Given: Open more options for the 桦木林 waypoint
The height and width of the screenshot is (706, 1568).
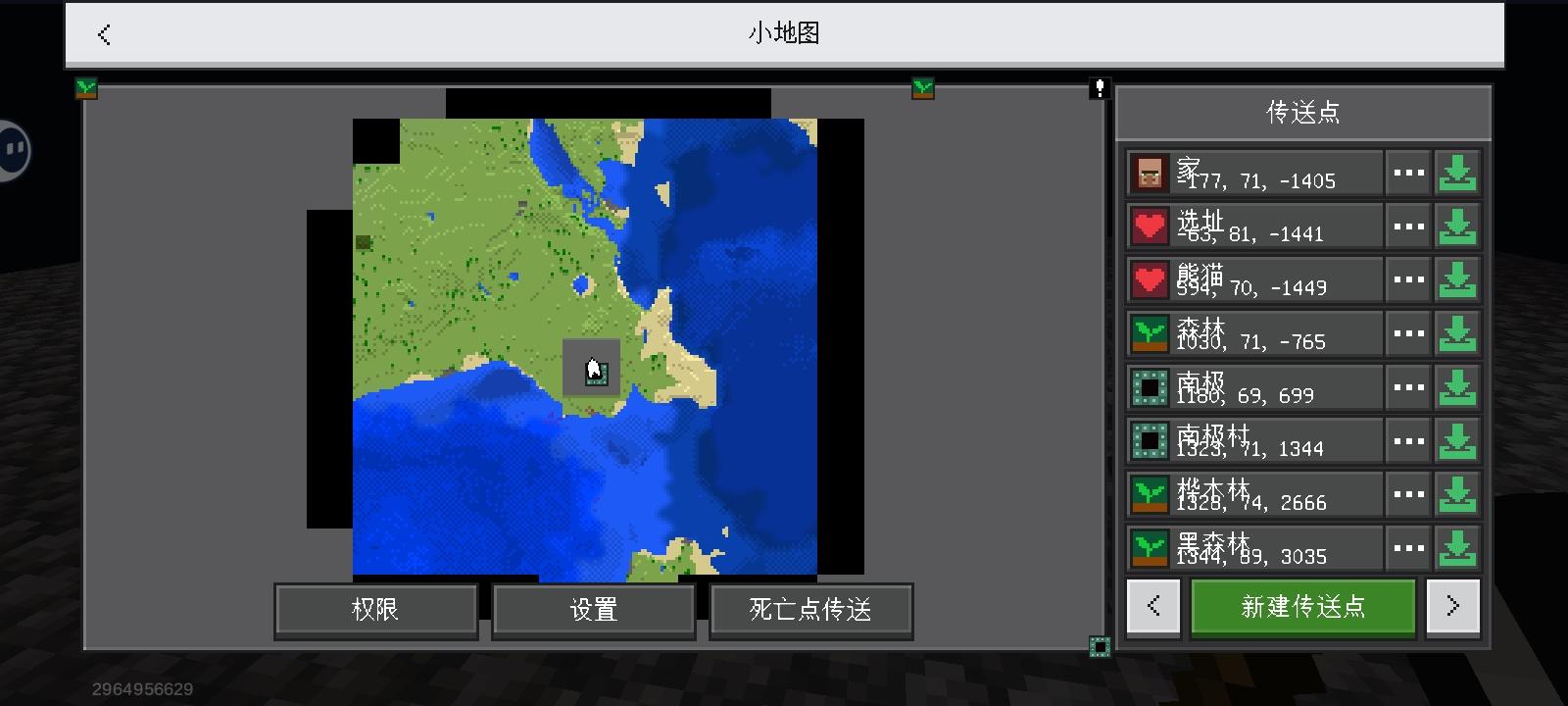Looking at the screenshot, I should point(1408,495).
